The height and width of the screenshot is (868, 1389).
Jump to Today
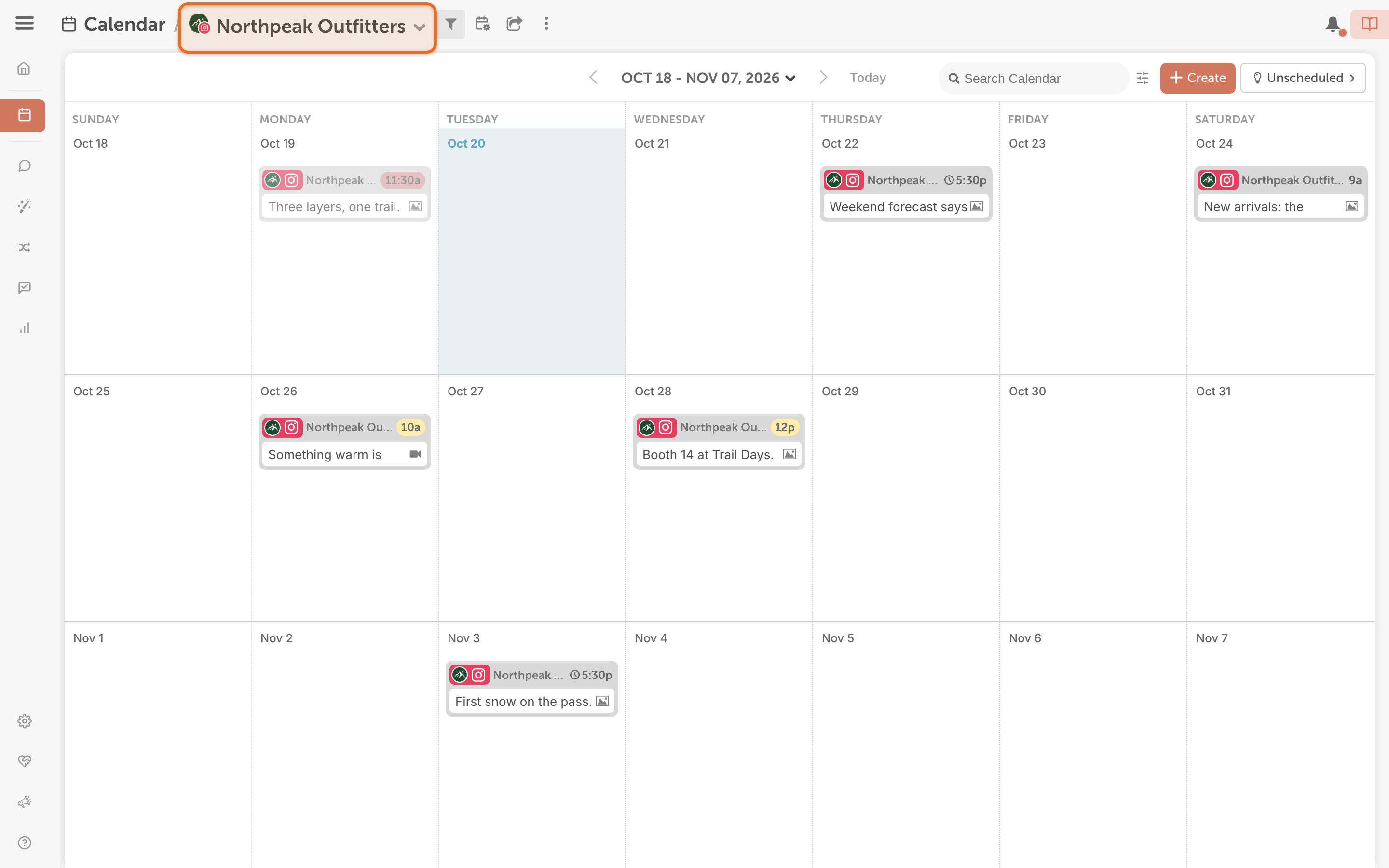pyautogui.click(x=867, y=78)
